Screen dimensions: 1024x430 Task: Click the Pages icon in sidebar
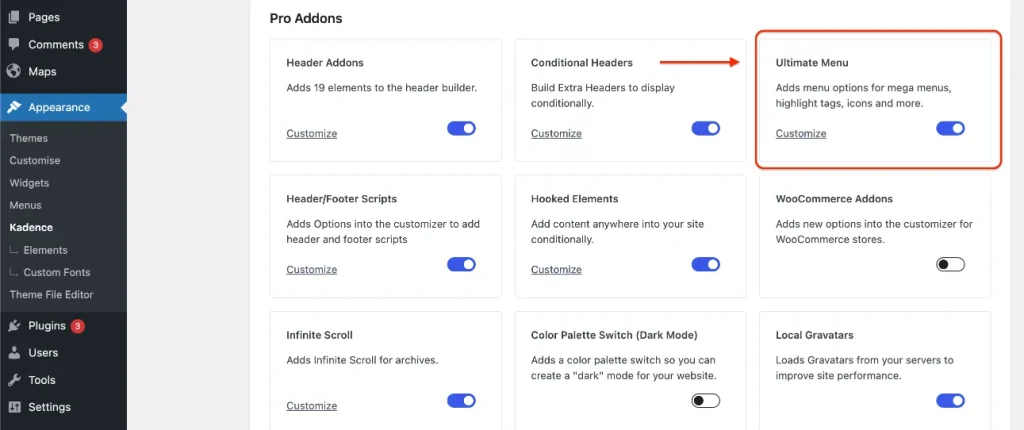[x=14, y=17]
